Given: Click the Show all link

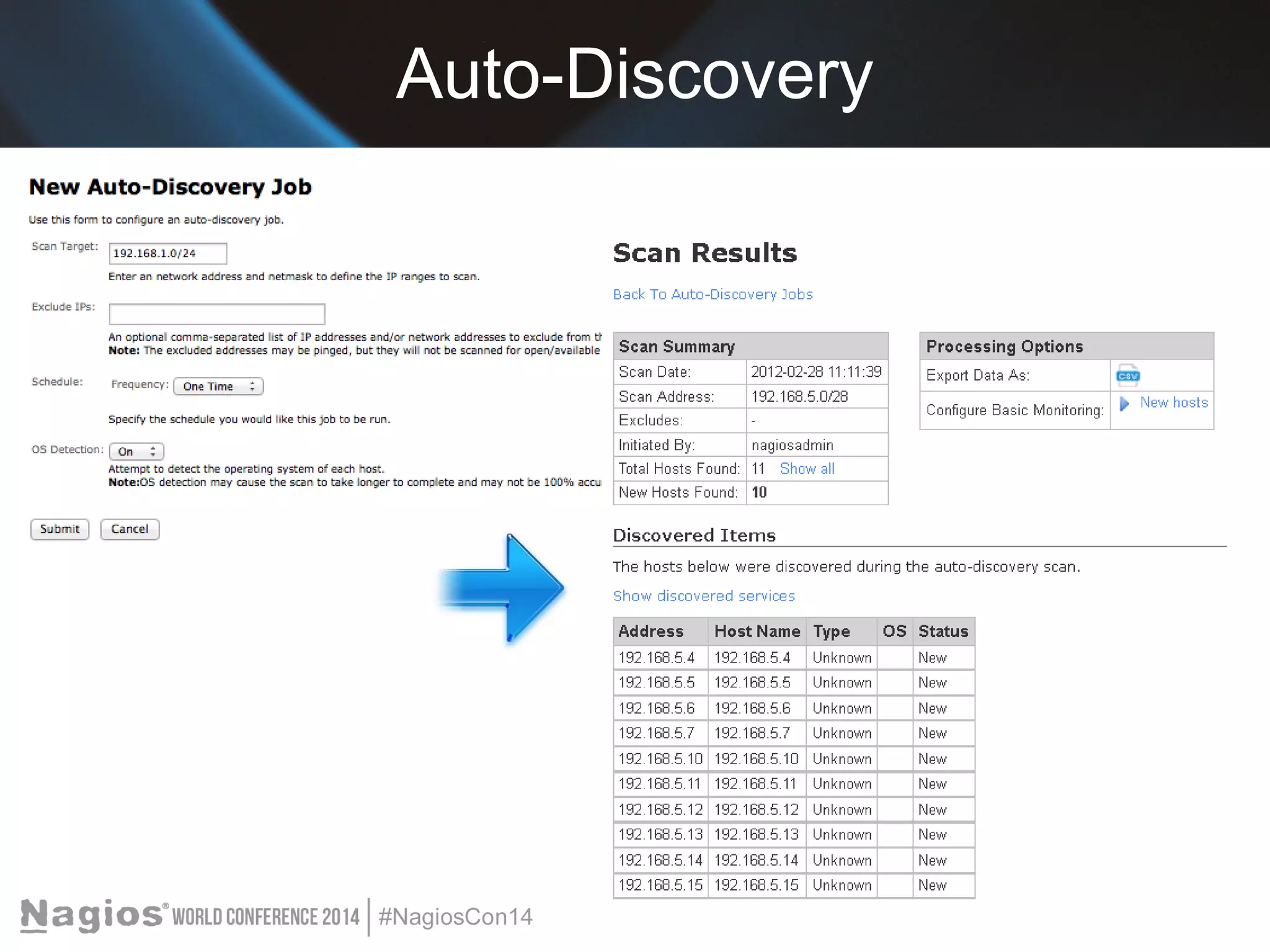Looking at the screenshot, I should point(807,469).
